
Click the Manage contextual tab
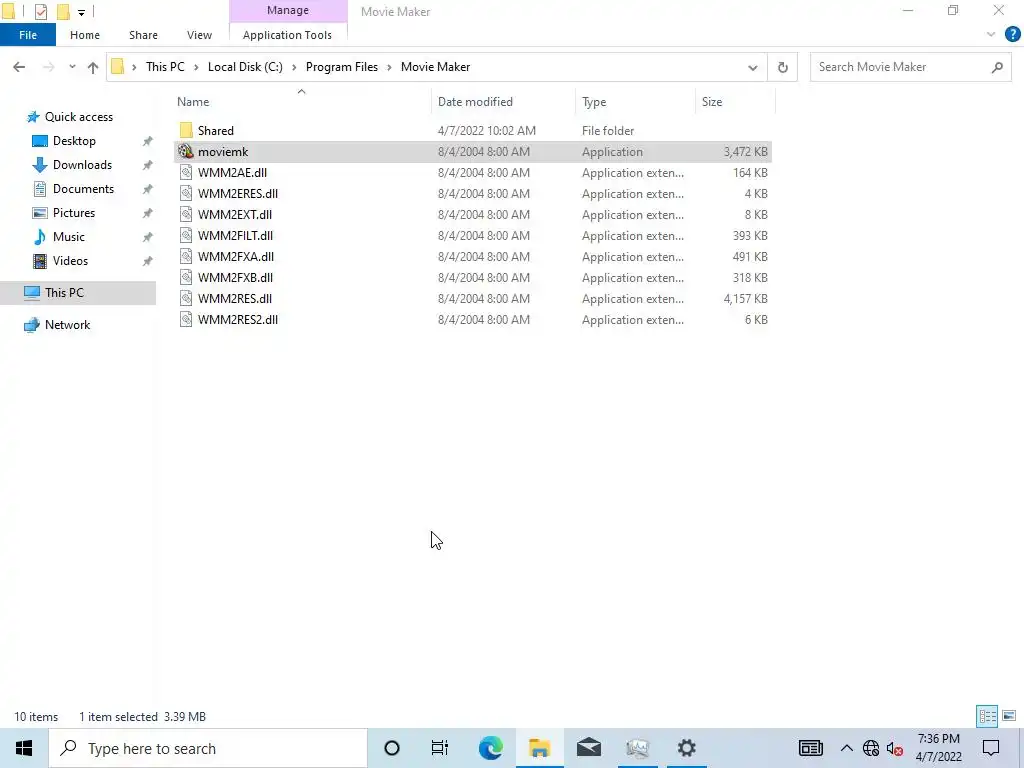tap(288, 10)
